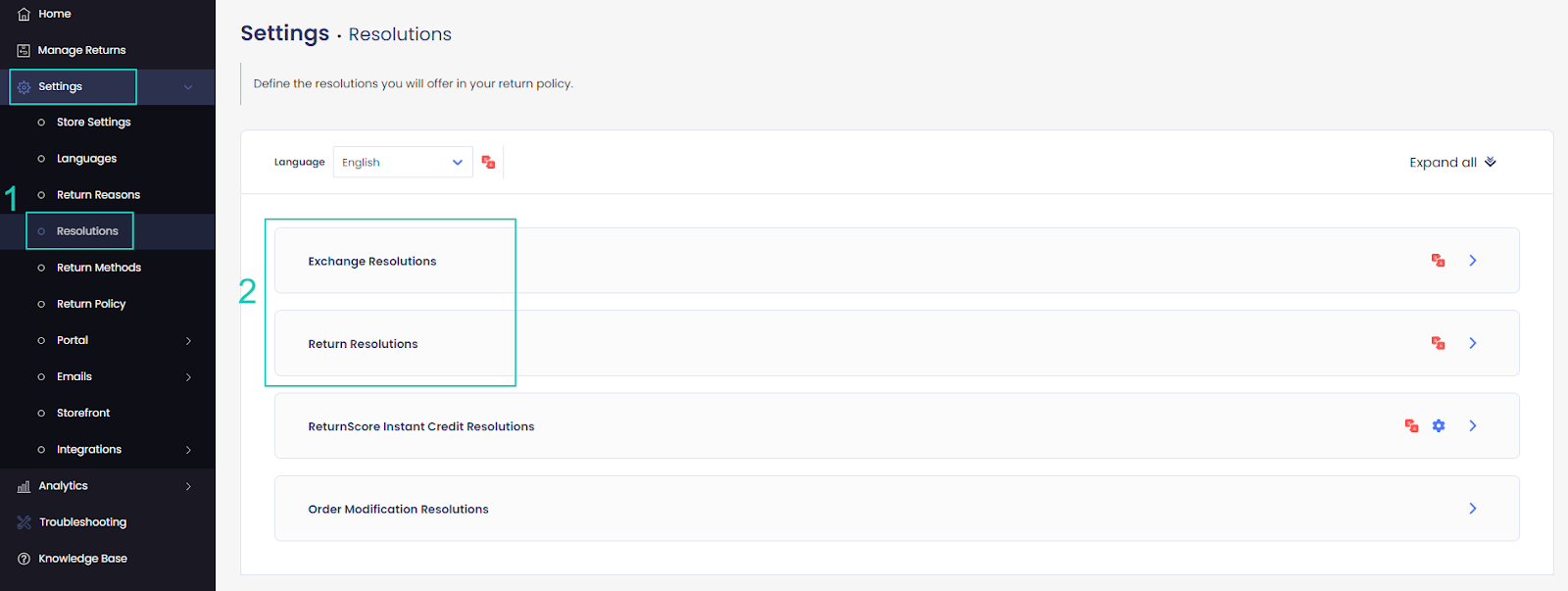
Task: Expand the Emails submenu arrow
Action: 188,377
